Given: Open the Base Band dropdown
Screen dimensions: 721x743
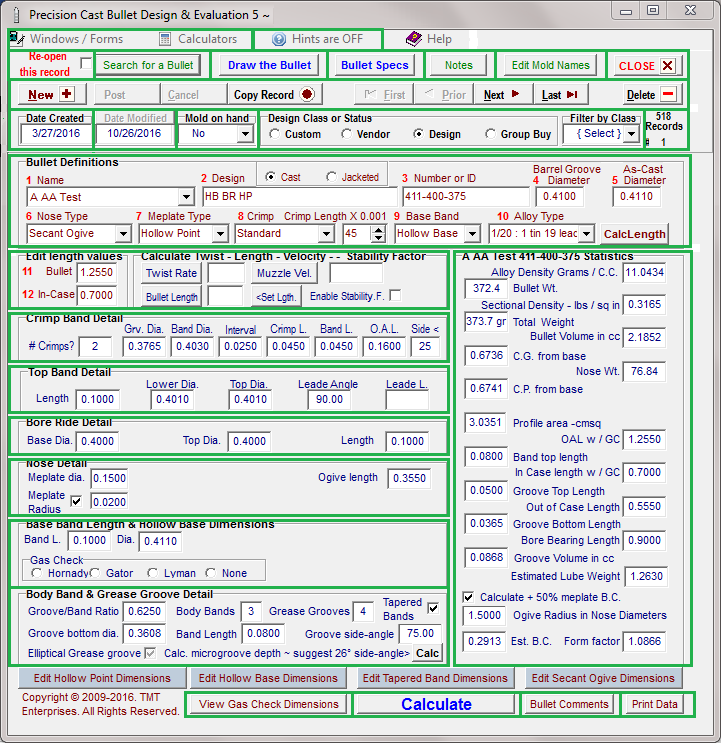Looking at the screenshot, I should 472,234.
